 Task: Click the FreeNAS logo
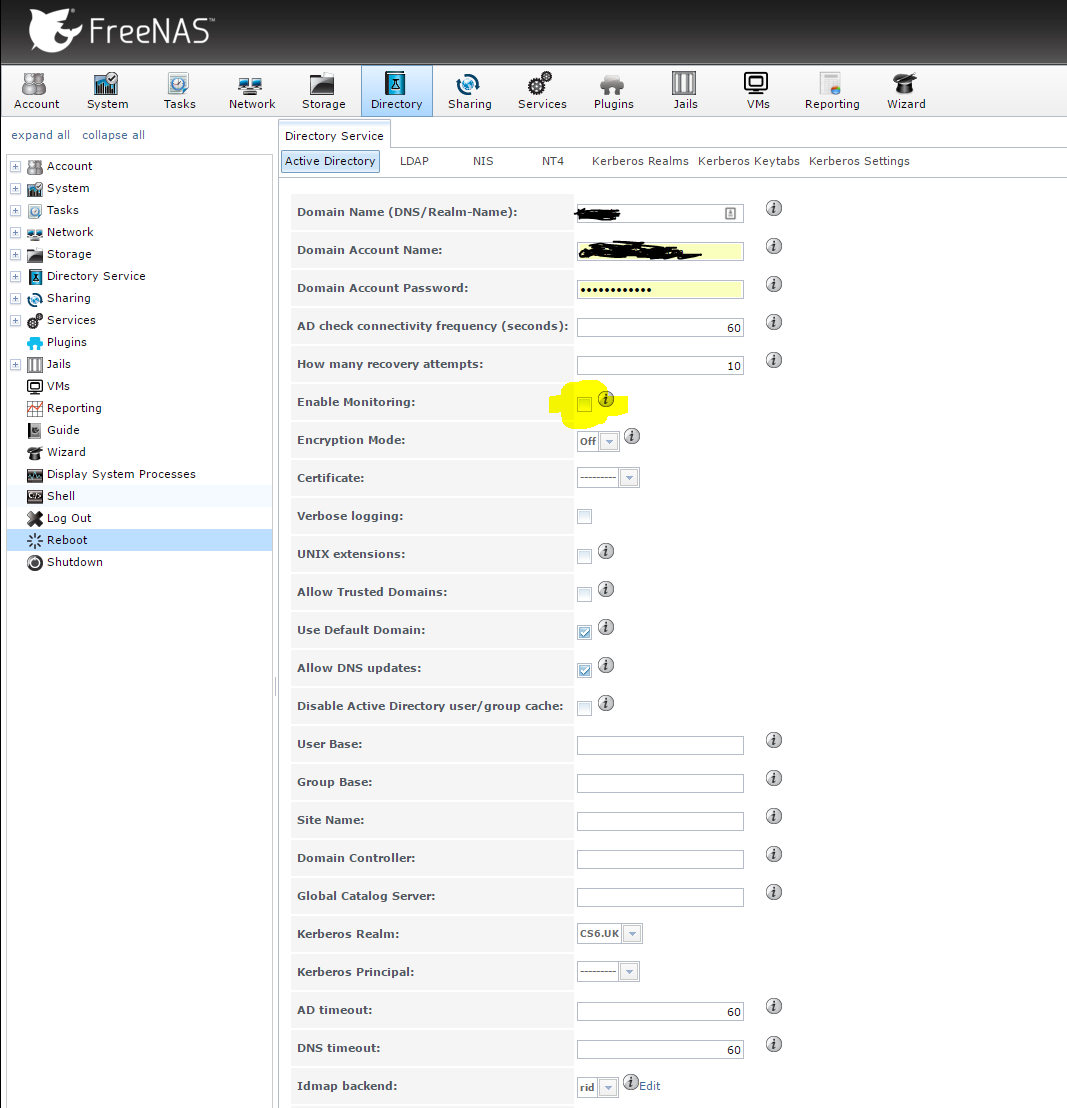(121, 30)
